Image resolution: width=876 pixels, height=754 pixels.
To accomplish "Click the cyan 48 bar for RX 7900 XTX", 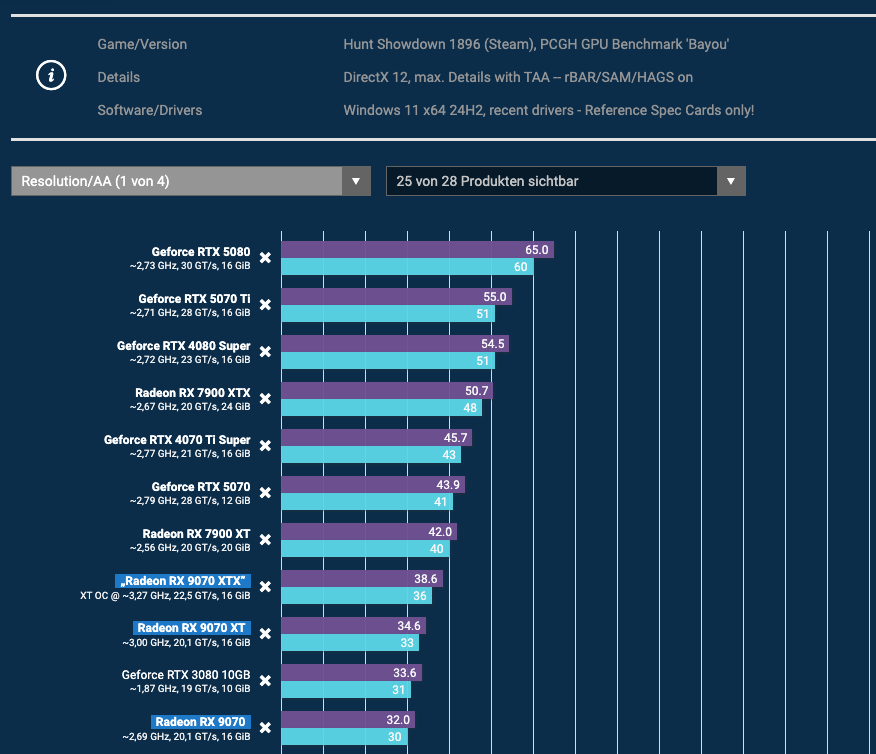I will tap(382, 407).
